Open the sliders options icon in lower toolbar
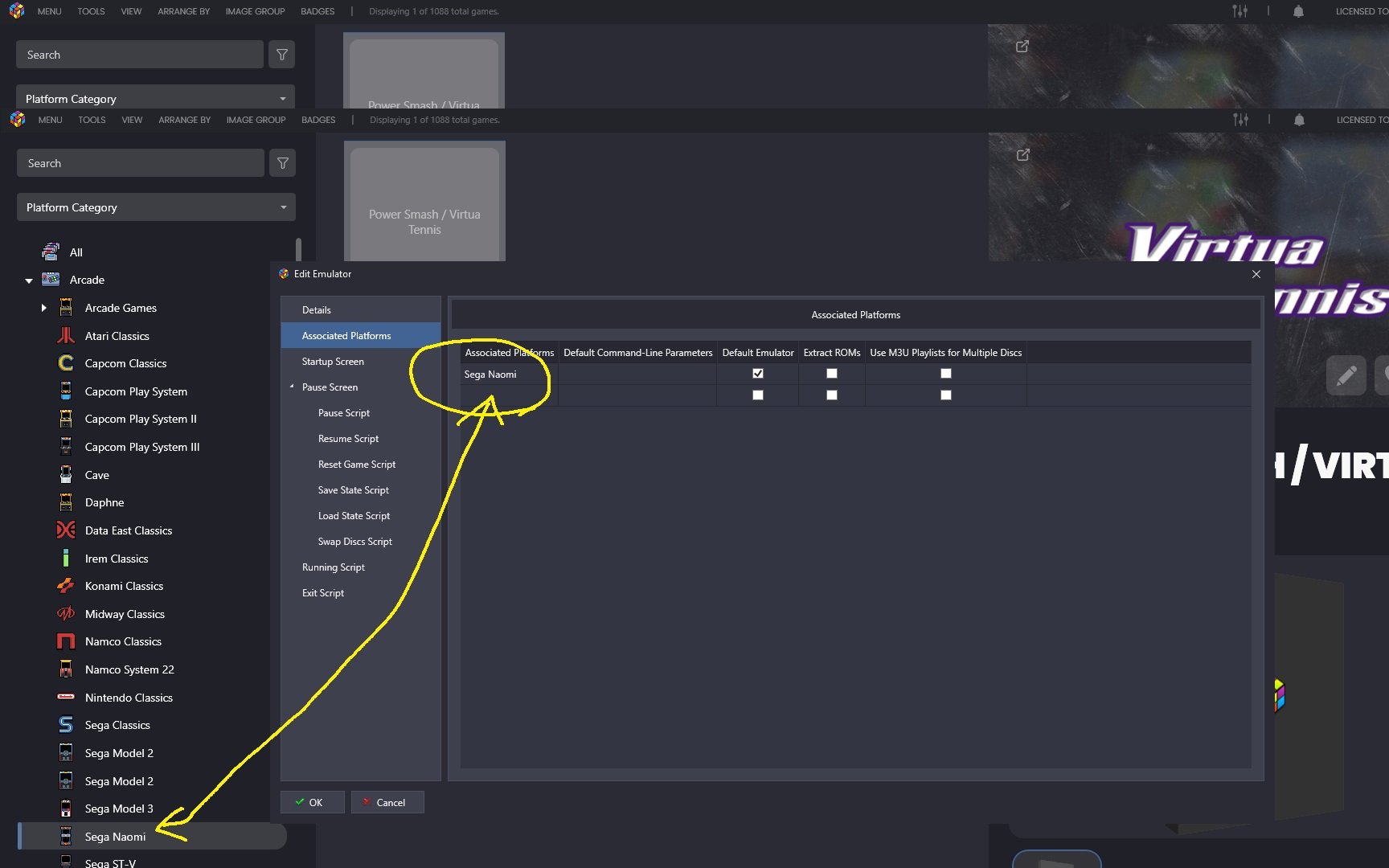The image size is (1389, 868). 1241,120
